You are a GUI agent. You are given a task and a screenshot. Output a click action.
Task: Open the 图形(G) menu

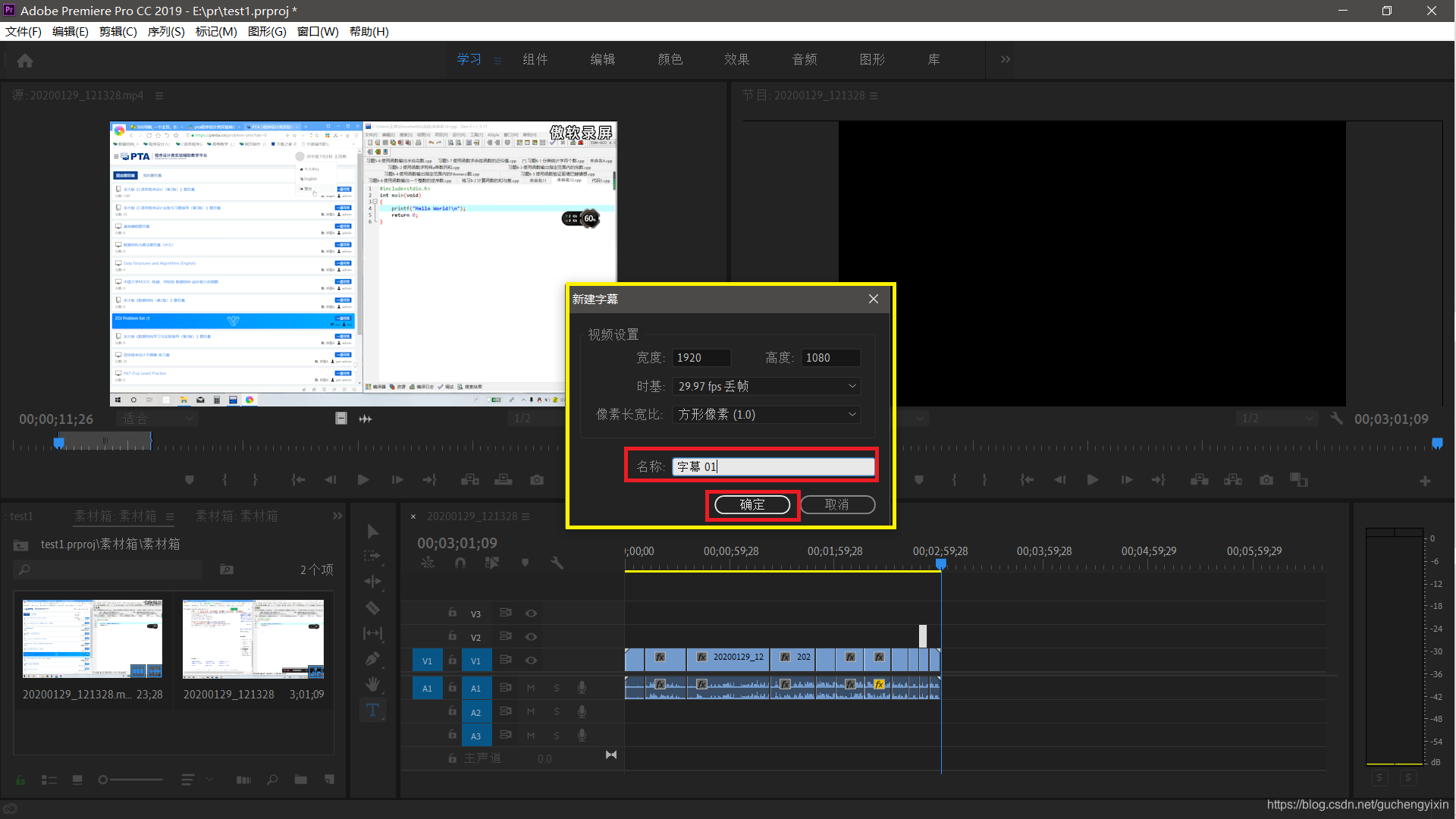coord(267,32)
